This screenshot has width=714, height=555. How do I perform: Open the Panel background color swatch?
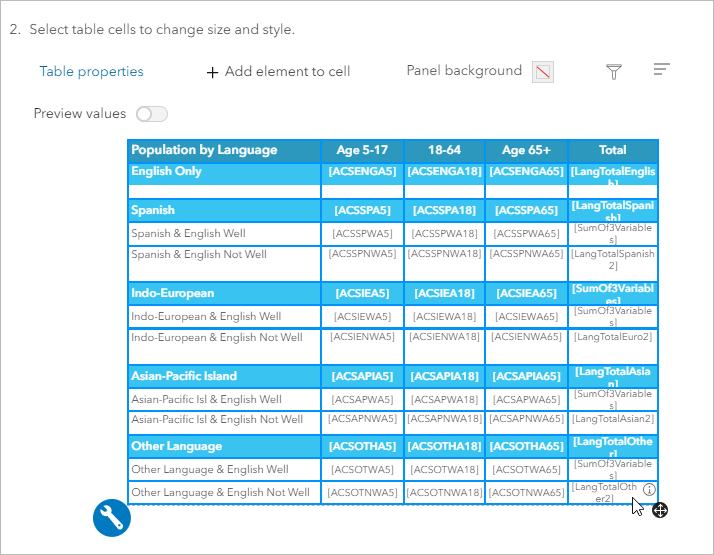point(543,72)
